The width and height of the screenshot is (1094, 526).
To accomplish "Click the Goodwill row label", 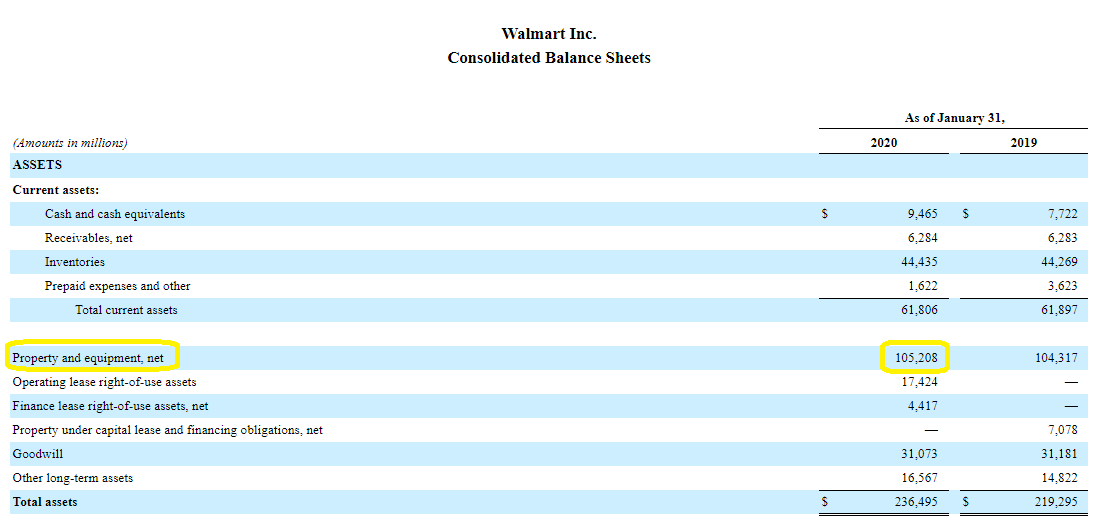I will (x=38, y=454).
